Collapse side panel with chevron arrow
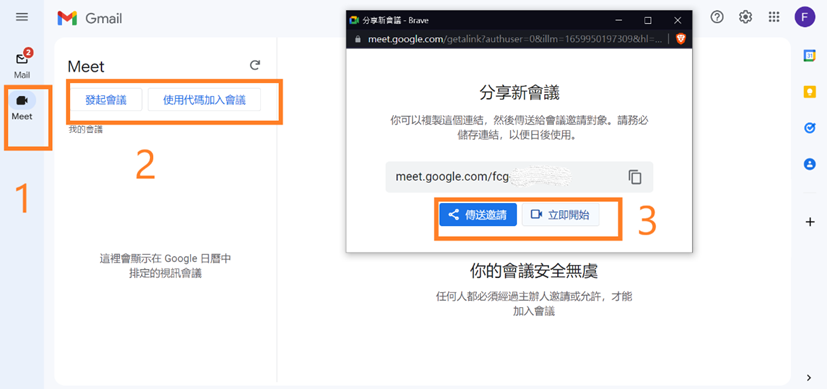Screen dimensions: 827x389 [x=810, y=377]
